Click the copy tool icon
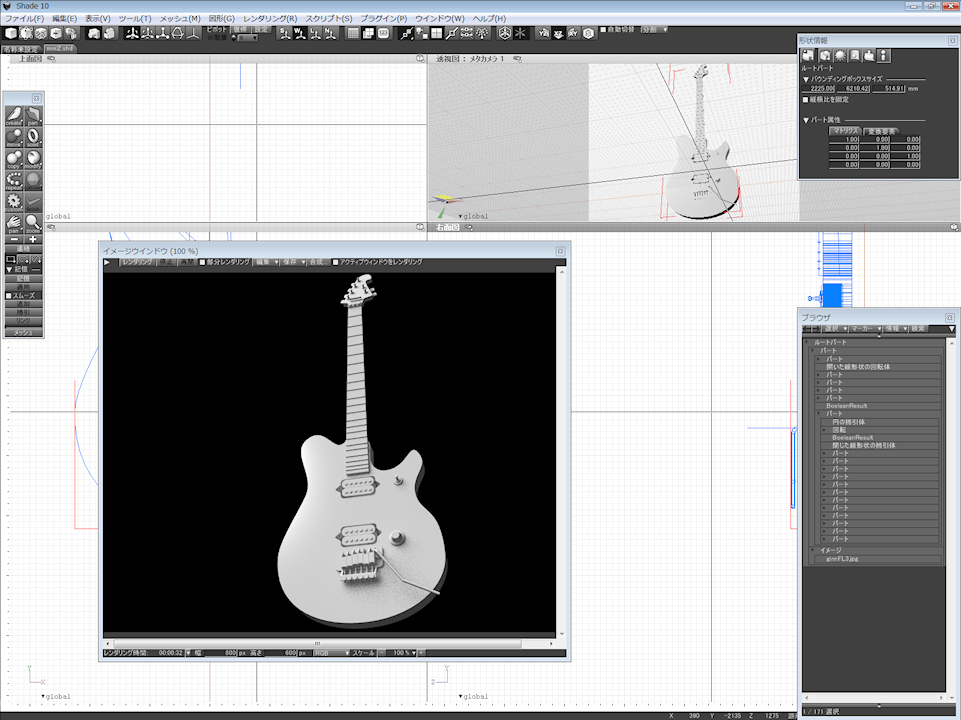The height and width of the screenshot is (720, 961). point(14,158)
